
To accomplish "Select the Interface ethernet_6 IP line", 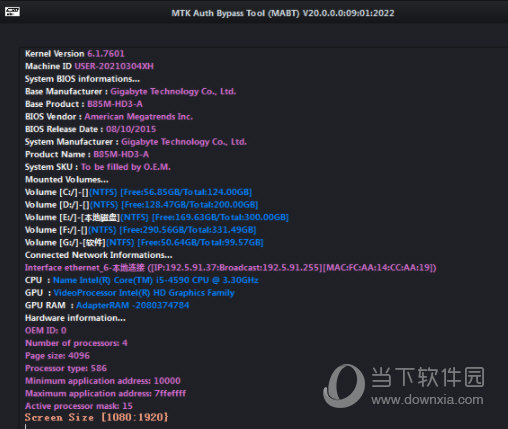I will point(231,268).
